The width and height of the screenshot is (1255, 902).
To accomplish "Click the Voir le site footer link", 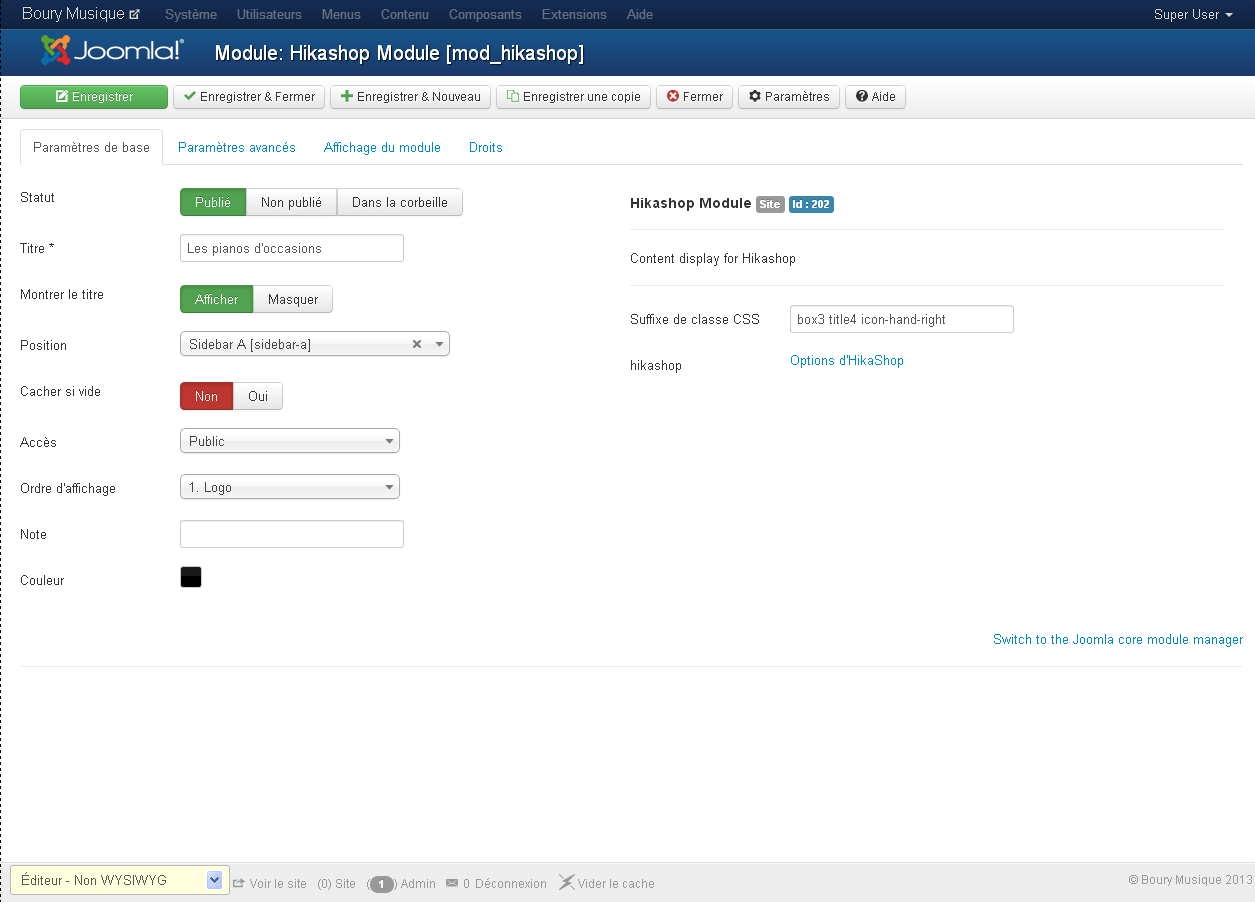I will coord(278,884).
